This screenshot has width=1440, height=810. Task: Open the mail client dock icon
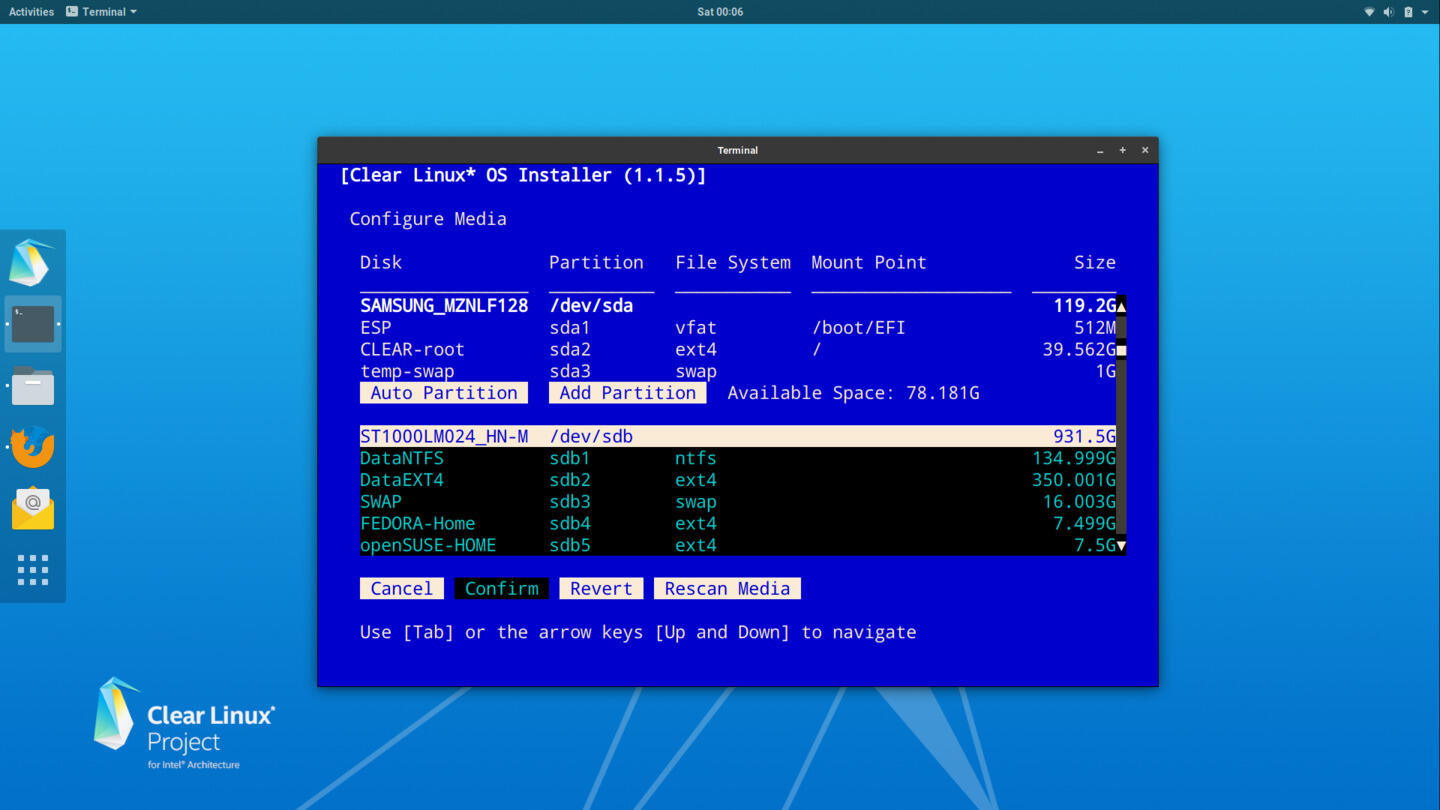pyautogui.click(x=33, y=509)
